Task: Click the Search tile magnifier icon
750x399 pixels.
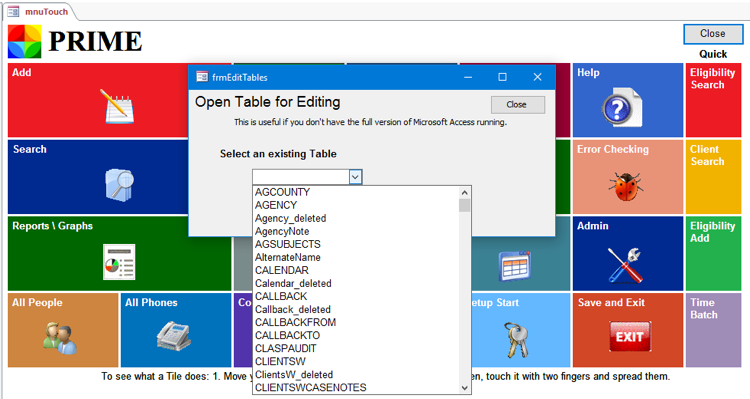Action: (119, 184)
